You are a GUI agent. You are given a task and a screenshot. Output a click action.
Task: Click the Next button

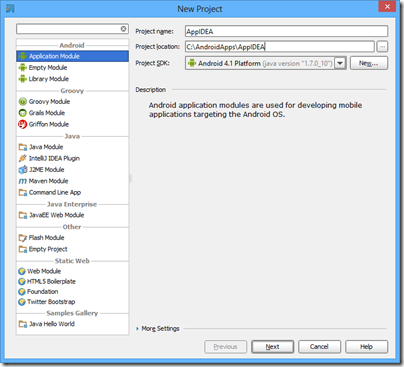(x=272, y=347)
